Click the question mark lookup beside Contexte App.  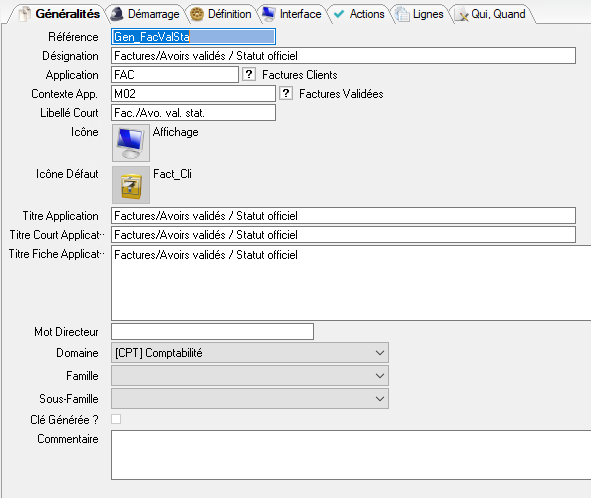(x=286, y=93)
